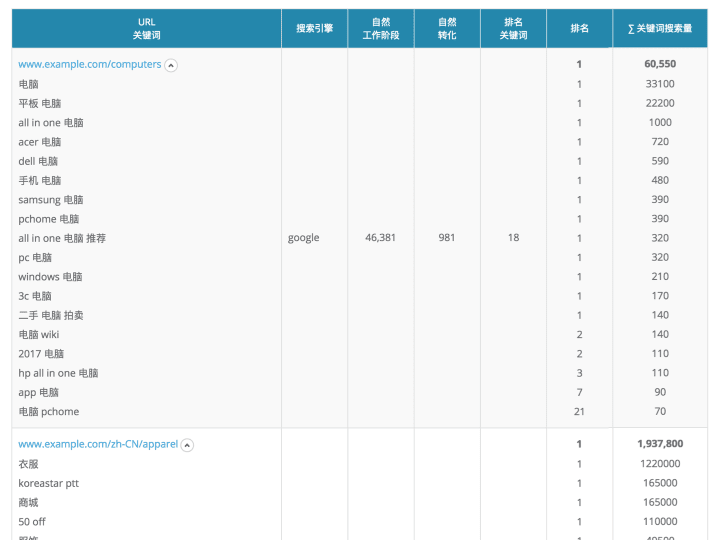Click the 1,937,800 total search volume
The height and width of the screenshot is (540, 720).
660,444
